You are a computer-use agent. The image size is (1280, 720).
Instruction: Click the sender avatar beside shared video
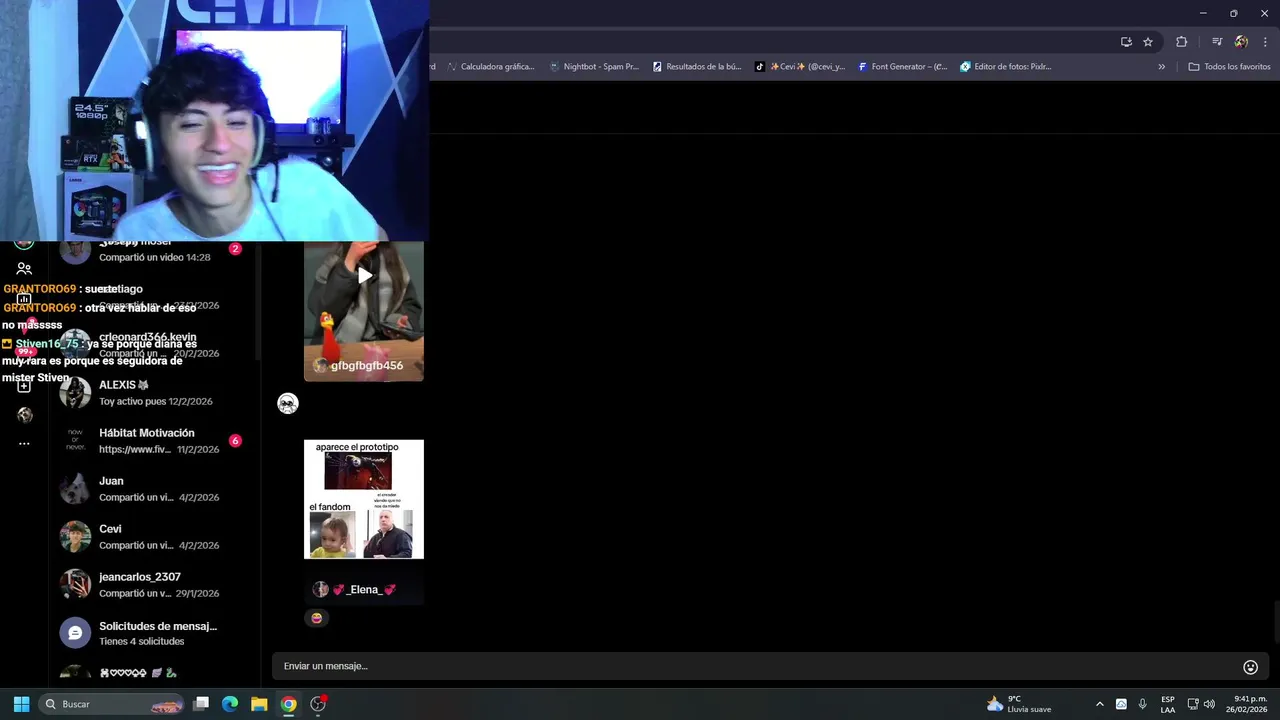288,403
